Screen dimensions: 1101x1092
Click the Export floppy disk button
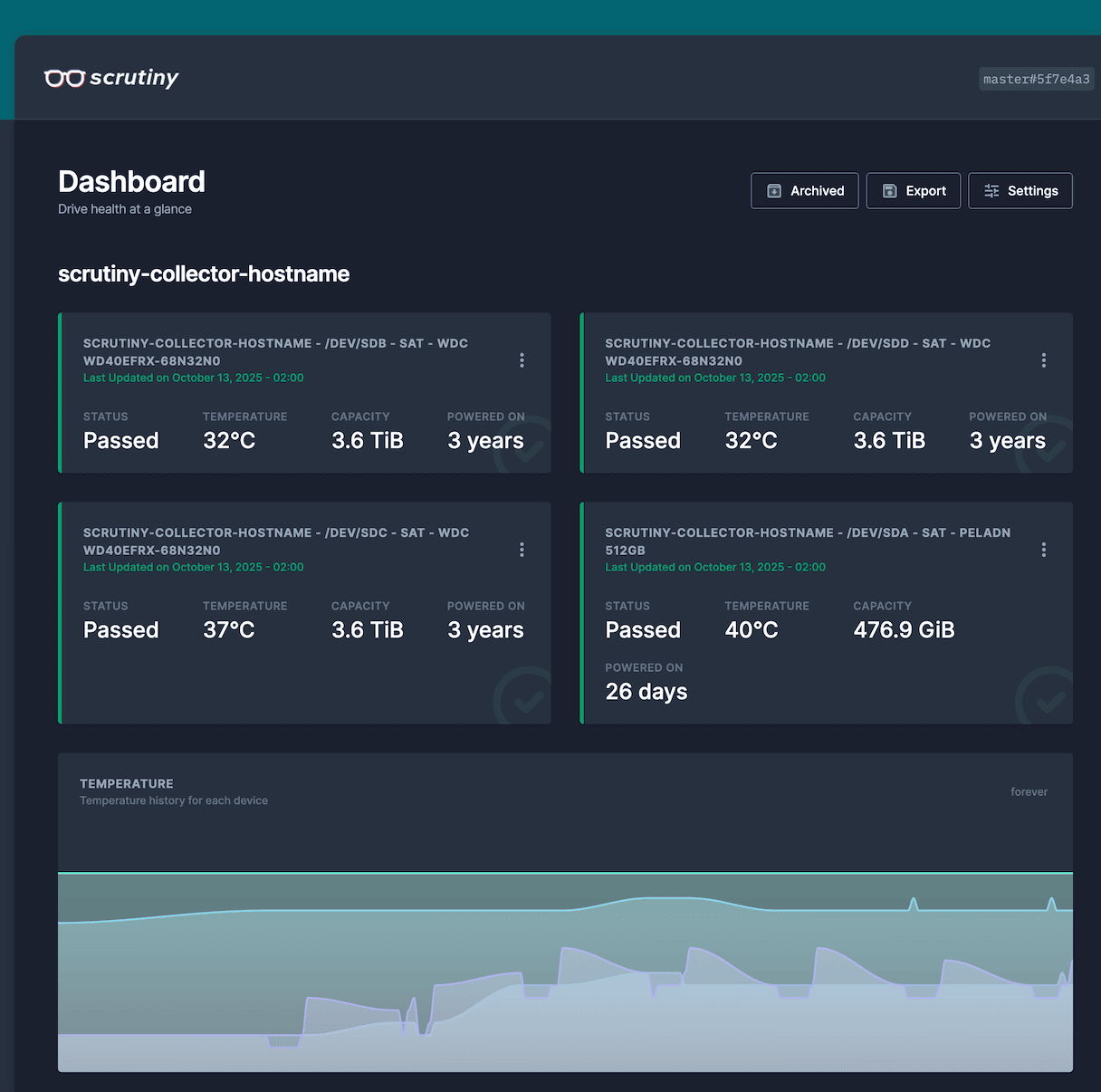913,191
